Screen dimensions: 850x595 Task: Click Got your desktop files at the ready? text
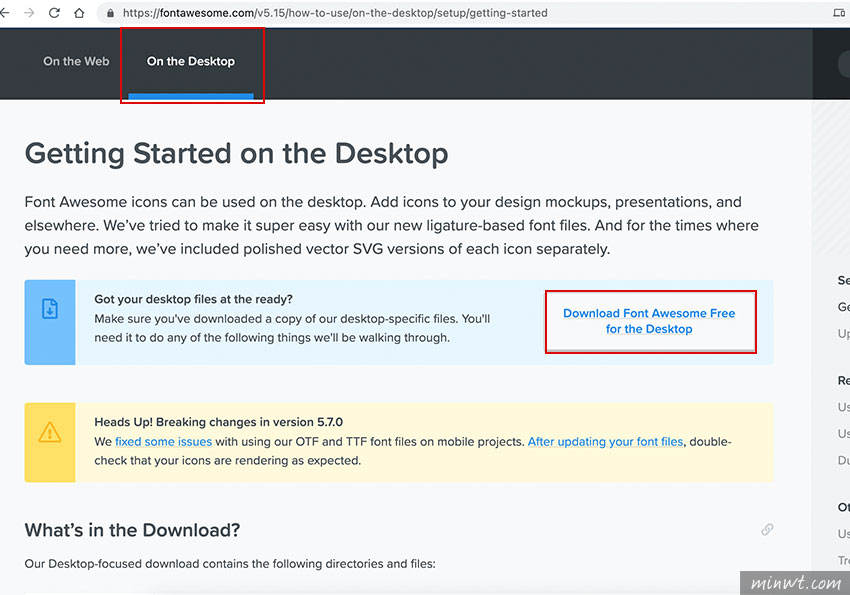pos(194,299)
